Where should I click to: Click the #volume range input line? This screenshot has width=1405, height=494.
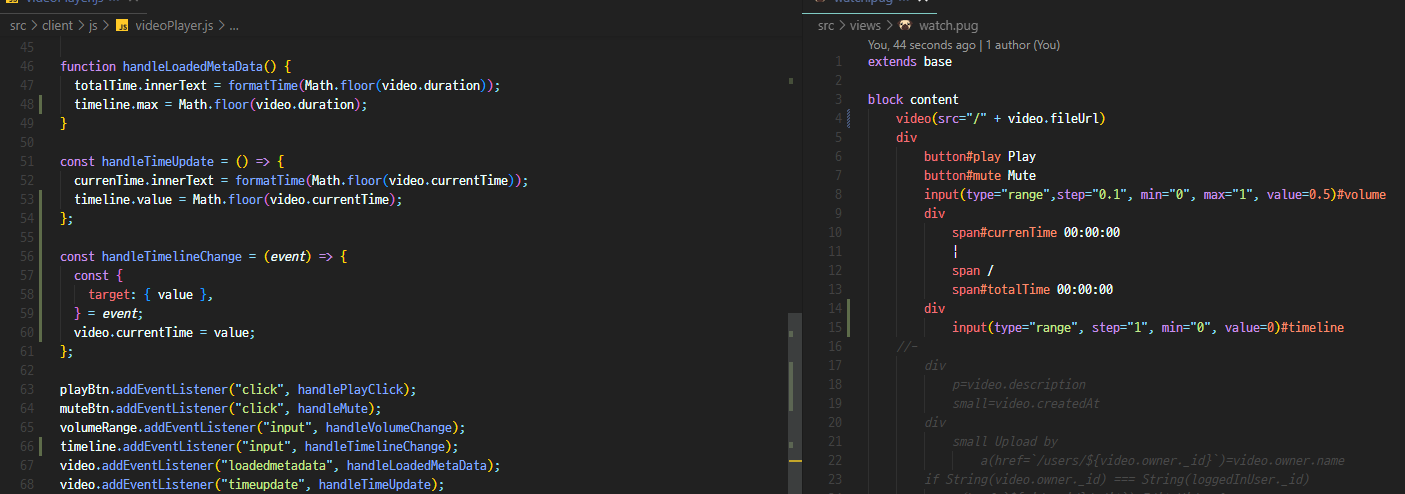click(1155, 194)
